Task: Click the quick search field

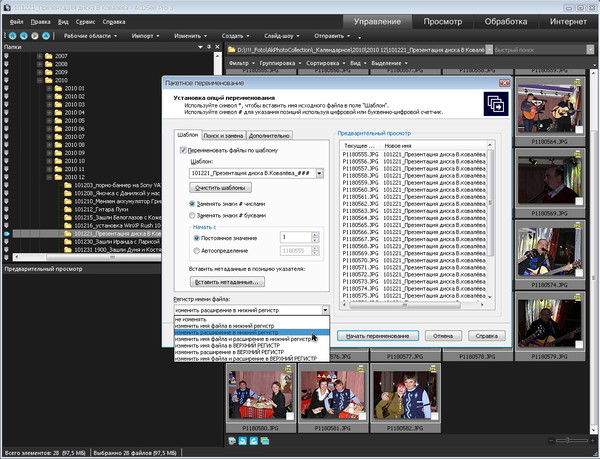Action: 540,50
